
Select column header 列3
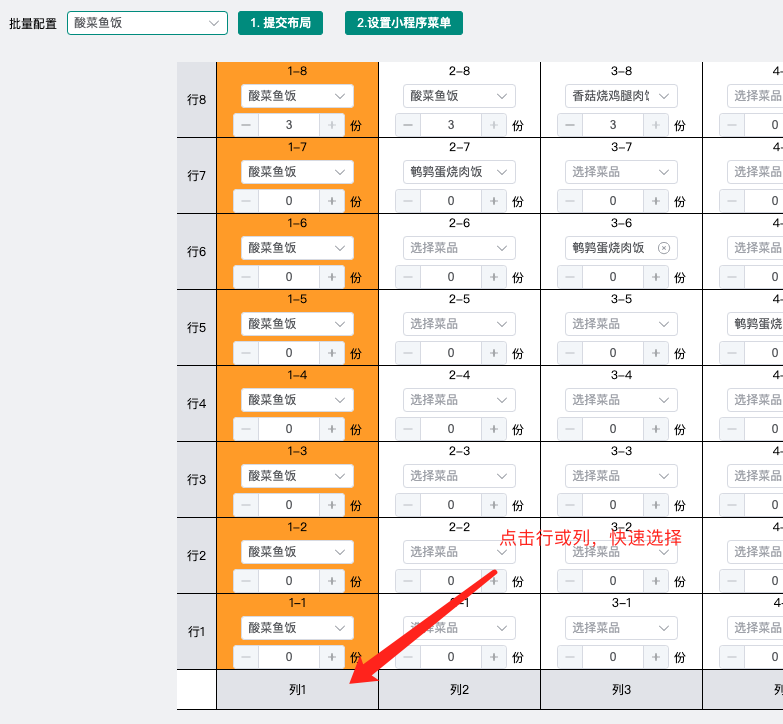pyautogui.click(x=621, y=690)
